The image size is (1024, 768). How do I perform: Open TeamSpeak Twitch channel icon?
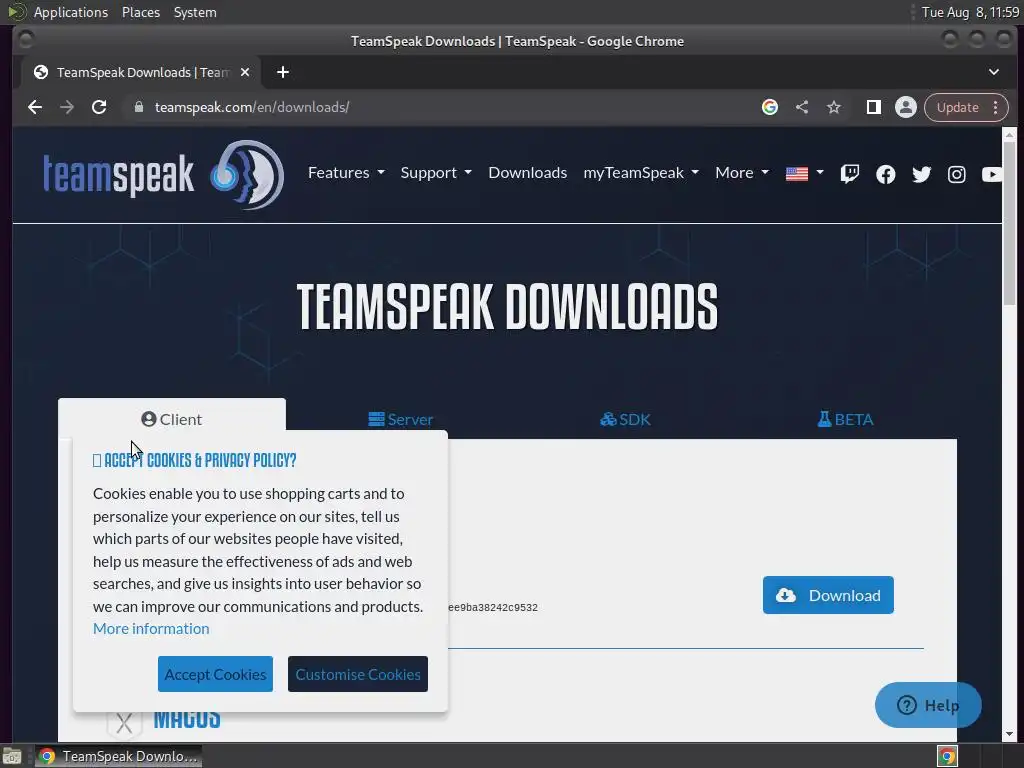pos(849,174)
